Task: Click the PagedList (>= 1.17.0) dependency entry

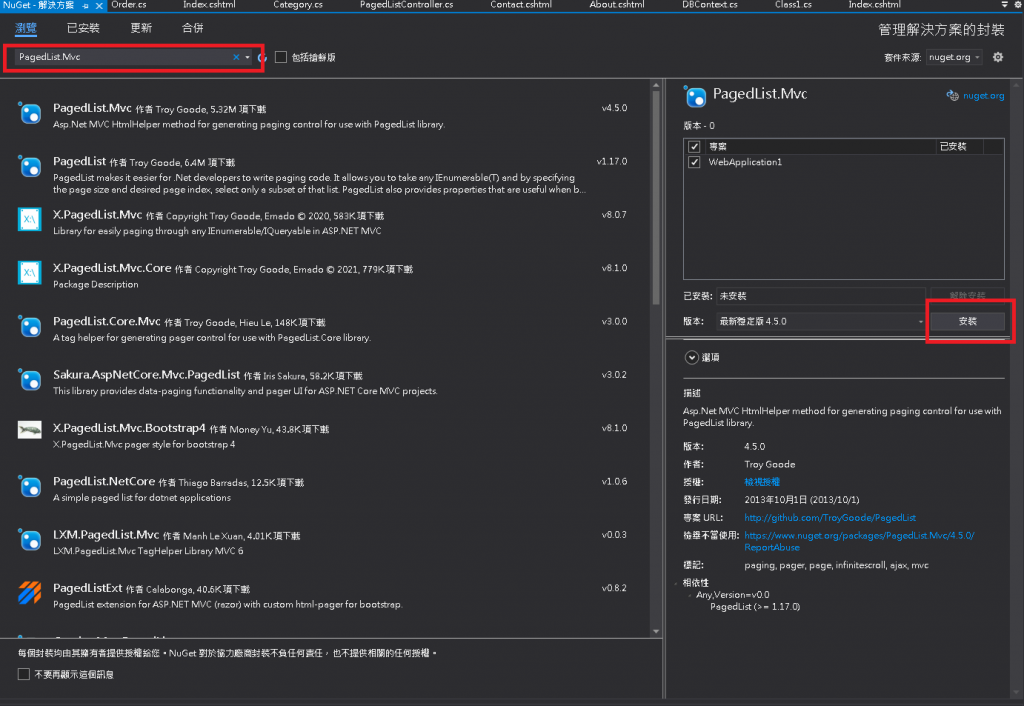Action: (x=755, y=607)
